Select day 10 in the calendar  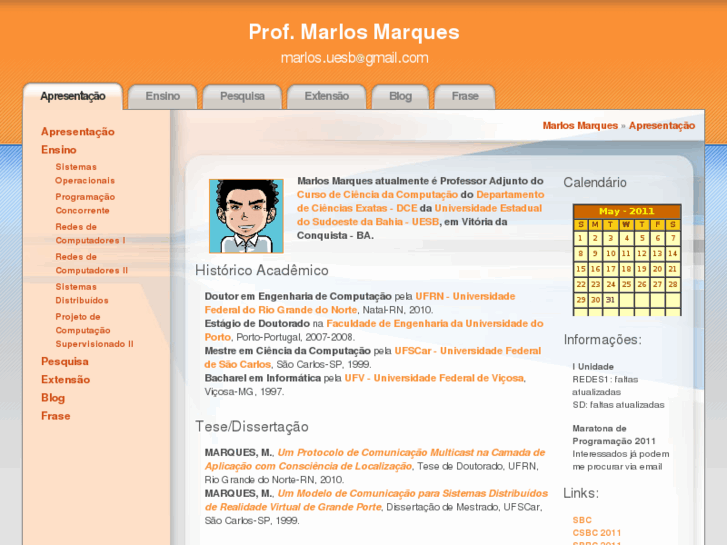(611, 254)
